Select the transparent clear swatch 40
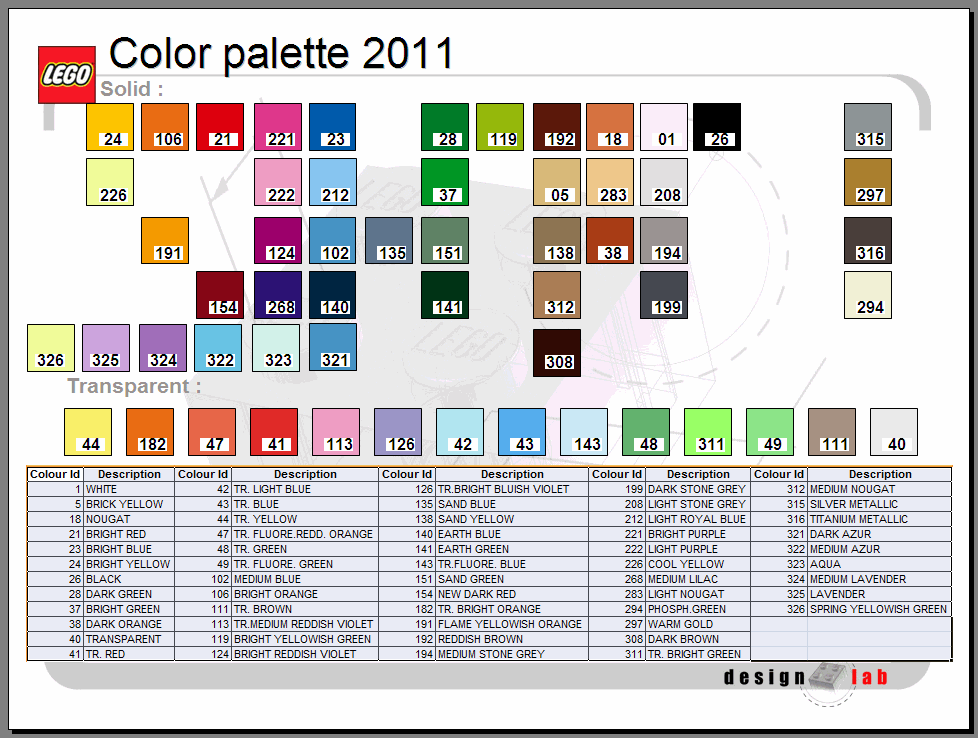Screen dimensions: 978x738 (894, 432)
